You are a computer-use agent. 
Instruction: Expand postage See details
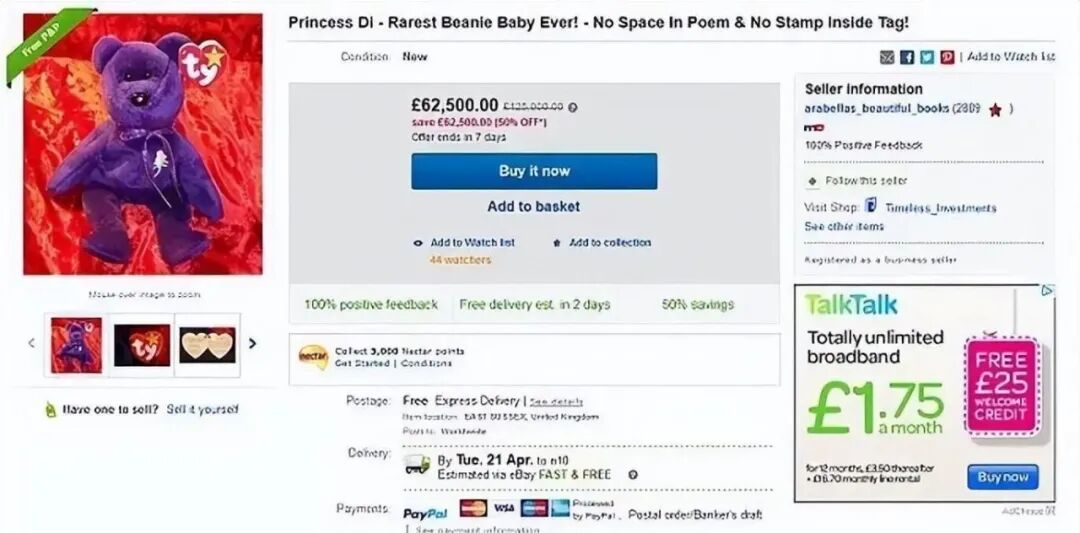556,401
